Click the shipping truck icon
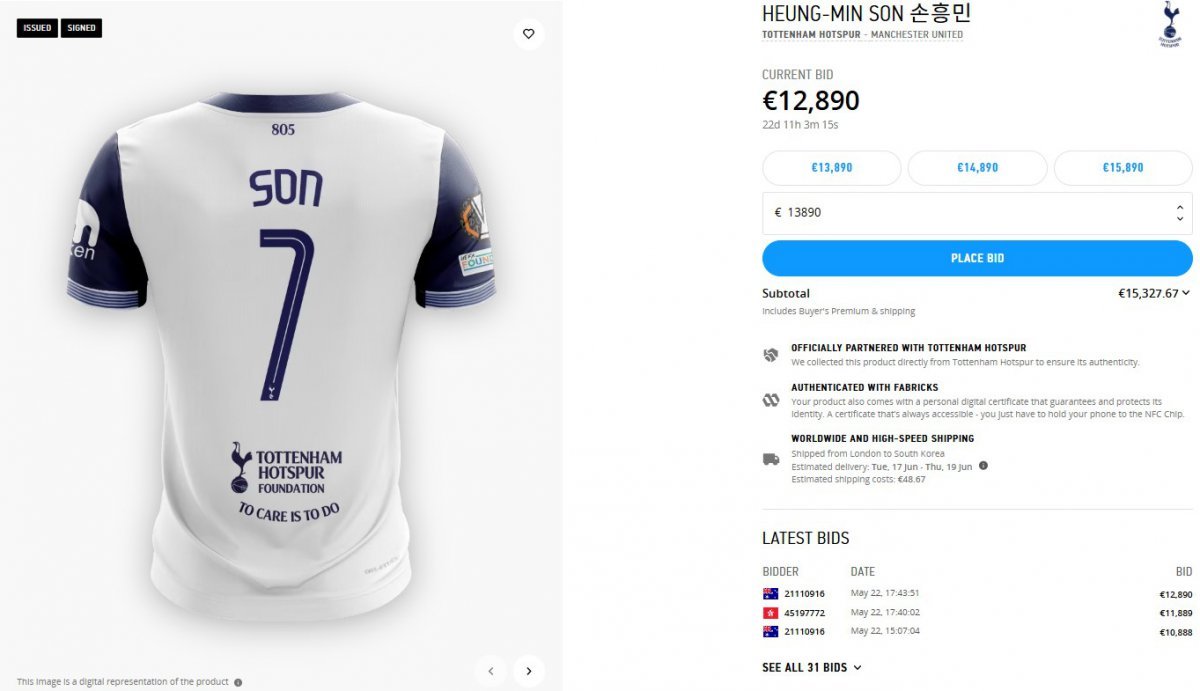 [x=771, y=459]
